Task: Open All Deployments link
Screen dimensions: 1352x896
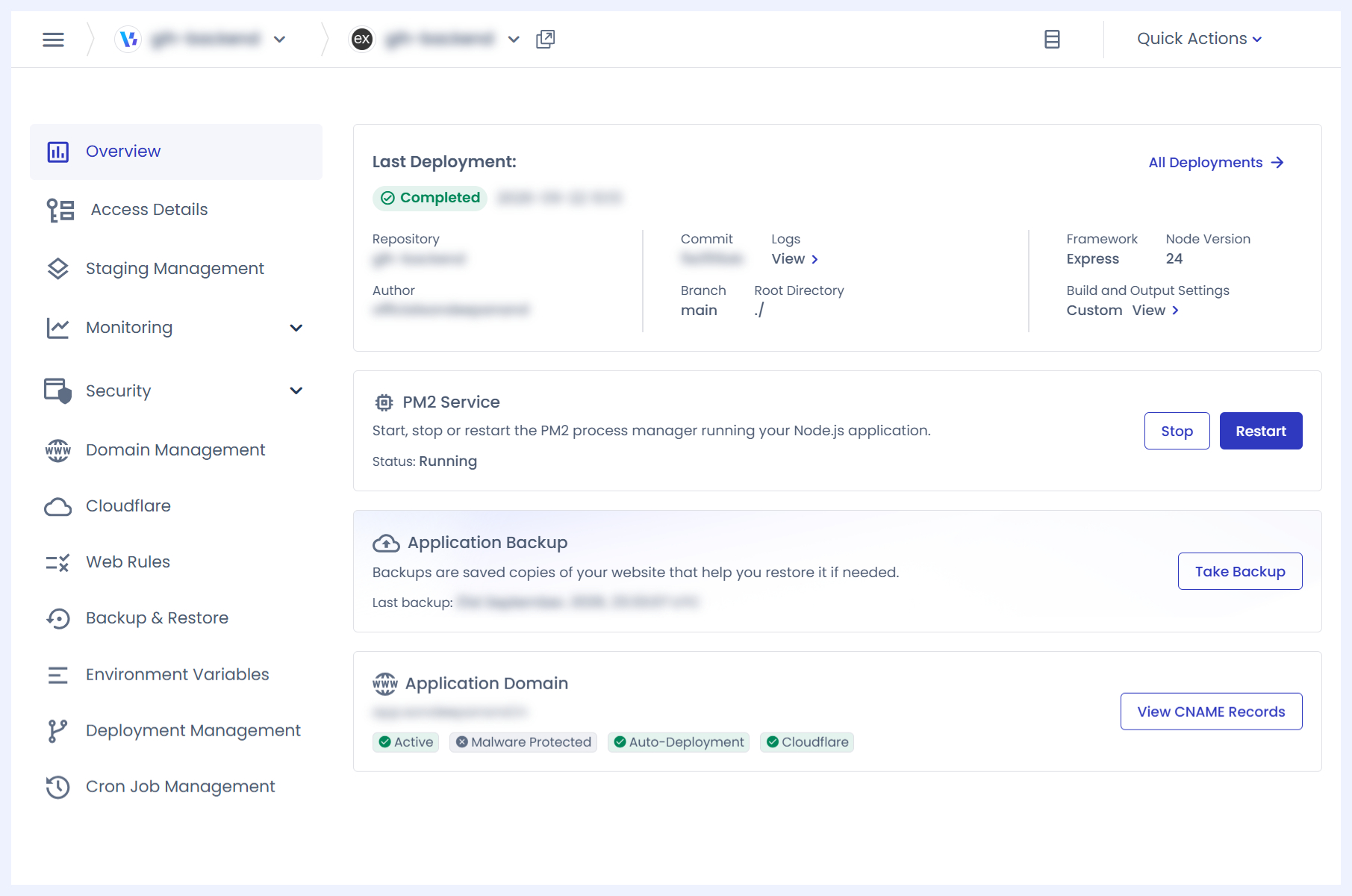Action: coord(1216,163)
